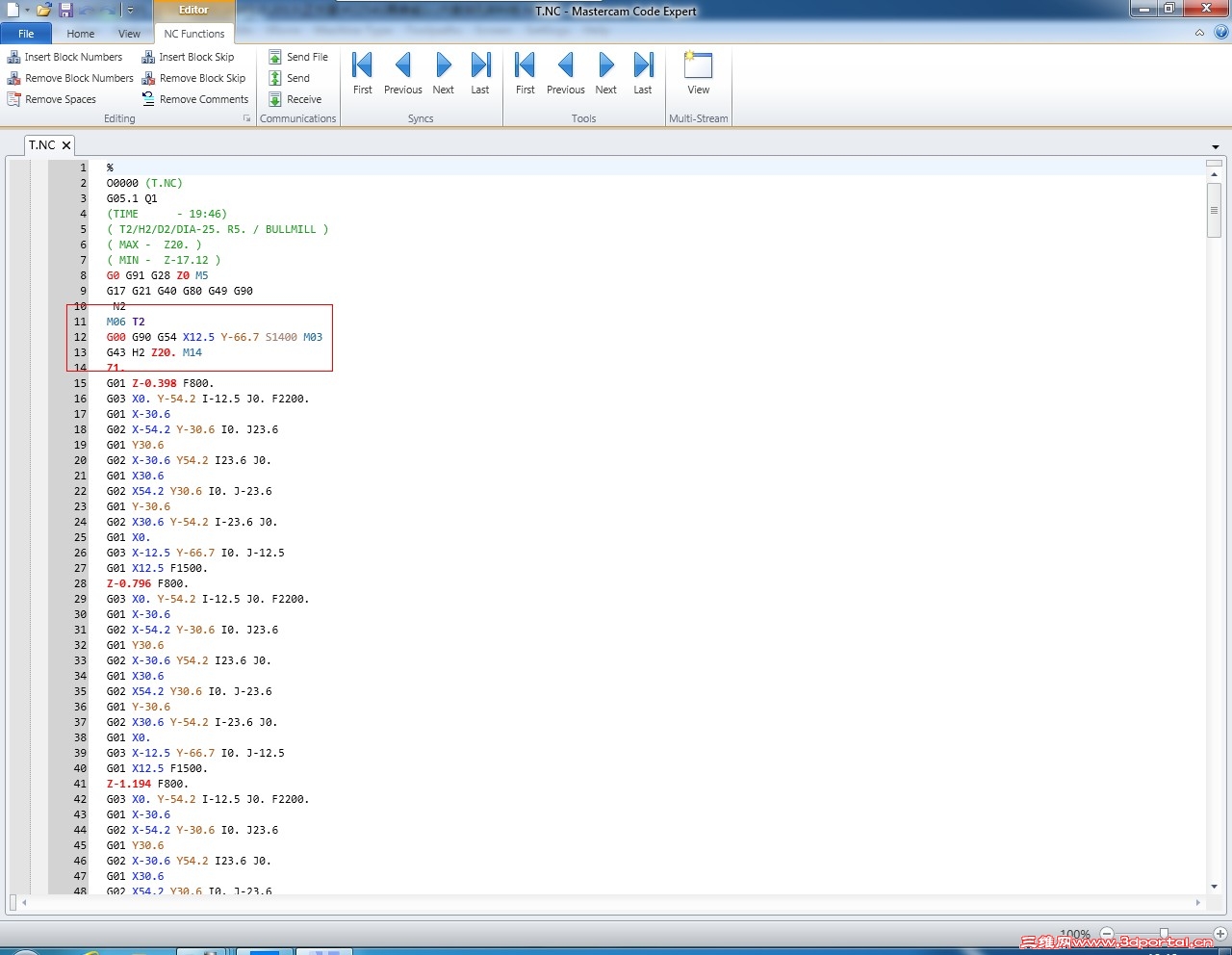Screen dimensions: 1232x955
Task: Save the file with the floppy disk icon
Action: pyautogui.click(x=65, y=11)
